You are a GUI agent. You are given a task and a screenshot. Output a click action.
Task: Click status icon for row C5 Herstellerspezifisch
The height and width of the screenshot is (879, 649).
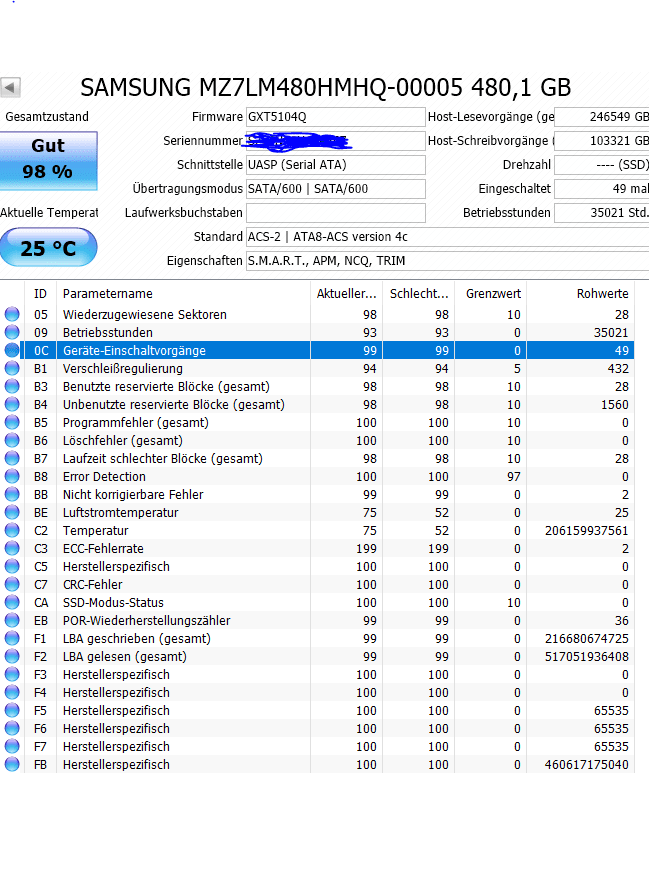click(x=12, y=566)
